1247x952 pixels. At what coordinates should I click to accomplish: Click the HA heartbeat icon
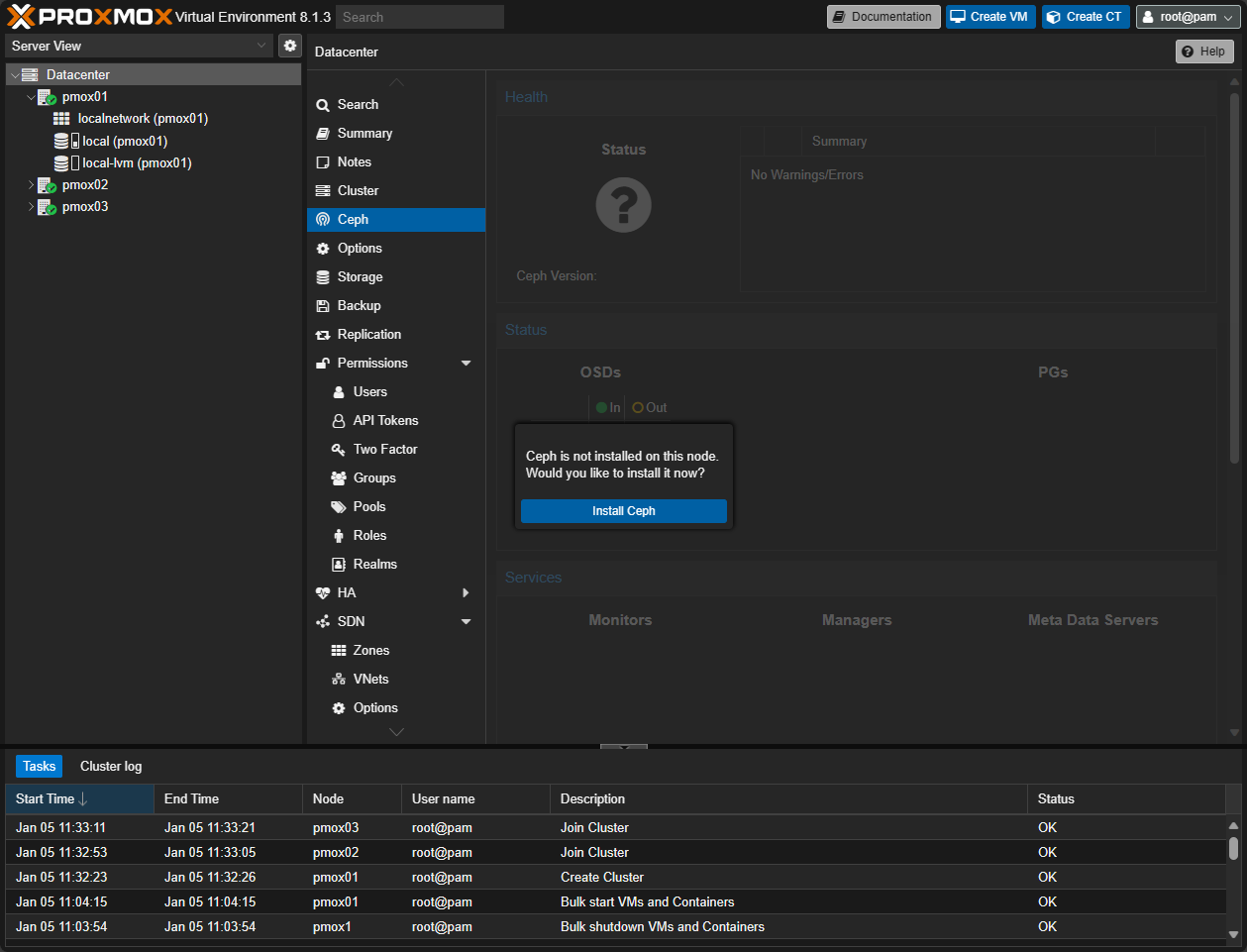point(323,593)
